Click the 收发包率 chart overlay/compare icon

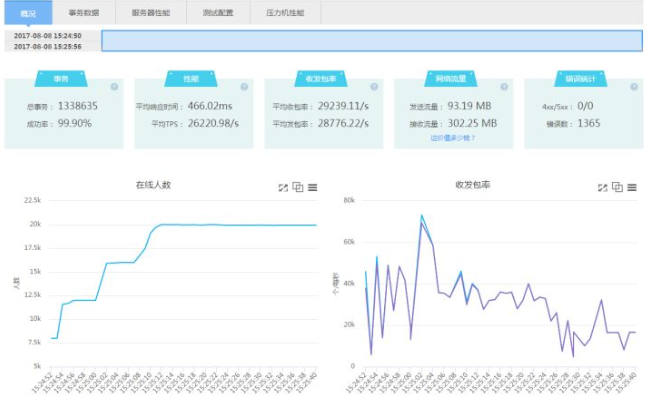(x=617, y=187)
